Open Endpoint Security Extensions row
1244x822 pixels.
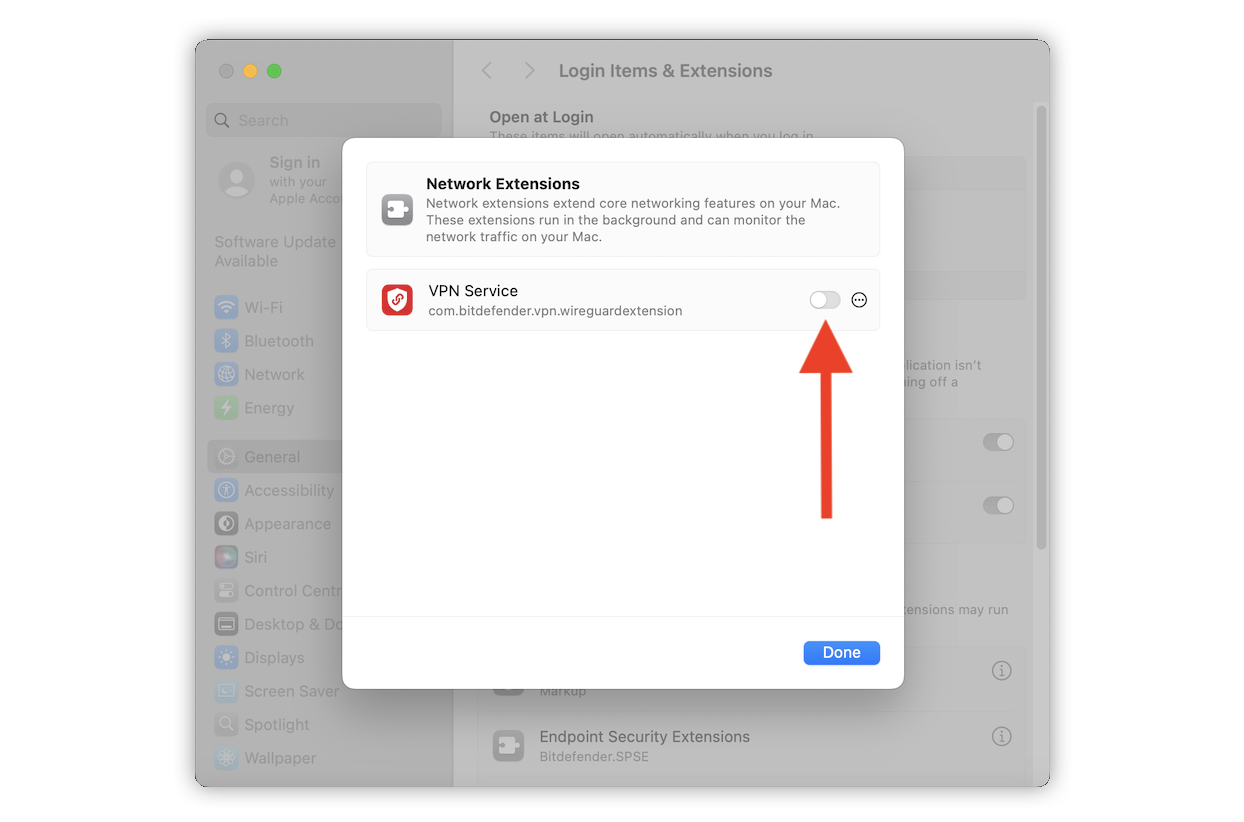coord(752,745)
